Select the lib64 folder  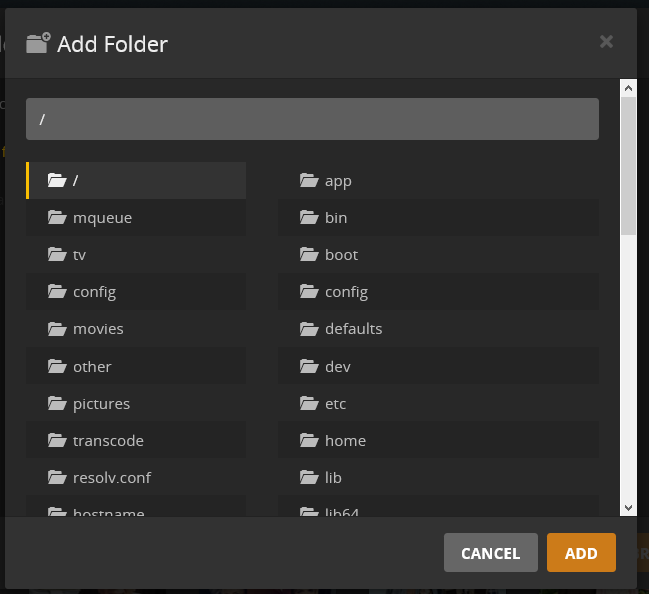pyautogui.click(x=439, y=507)
